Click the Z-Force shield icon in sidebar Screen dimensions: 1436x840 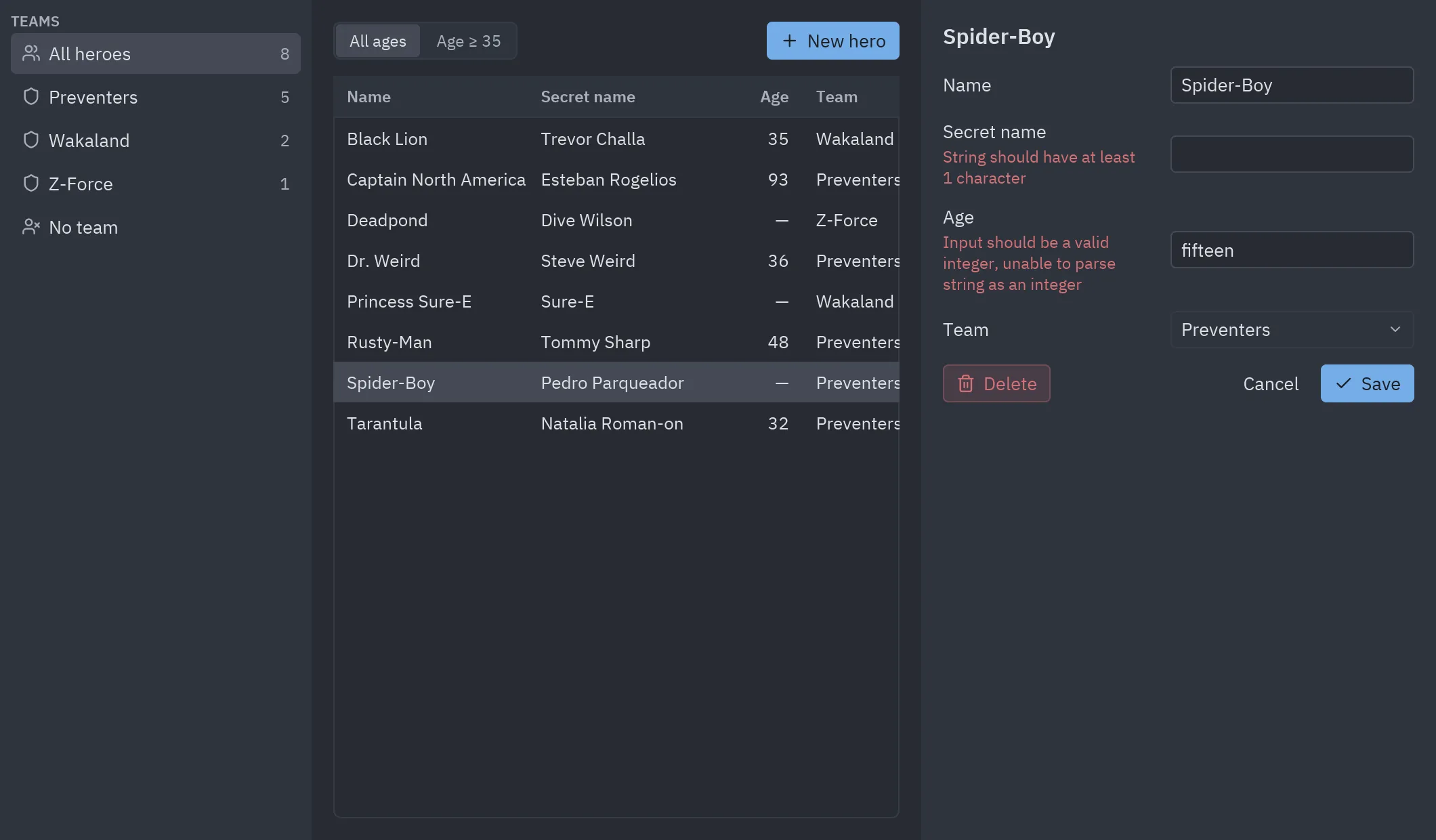click(x=31, y=184)
